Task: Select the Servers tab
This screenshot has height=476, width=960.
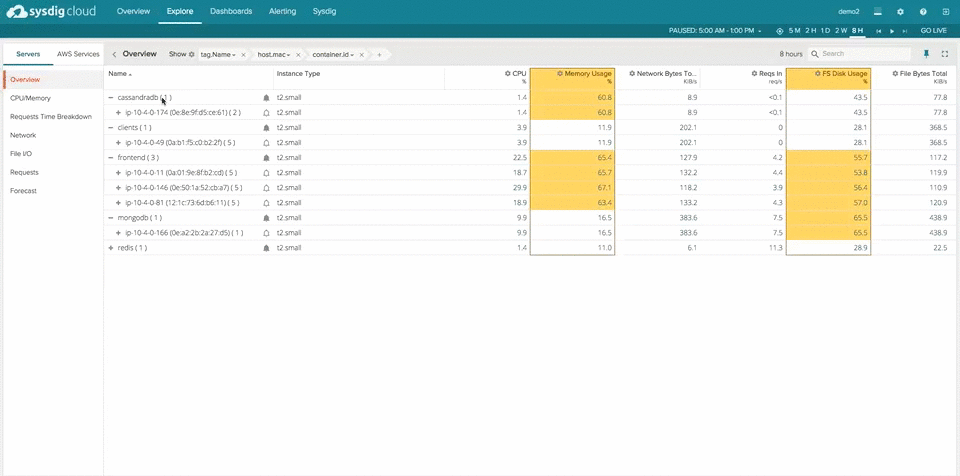Action: pyautogui.click(x=28, y=54)
